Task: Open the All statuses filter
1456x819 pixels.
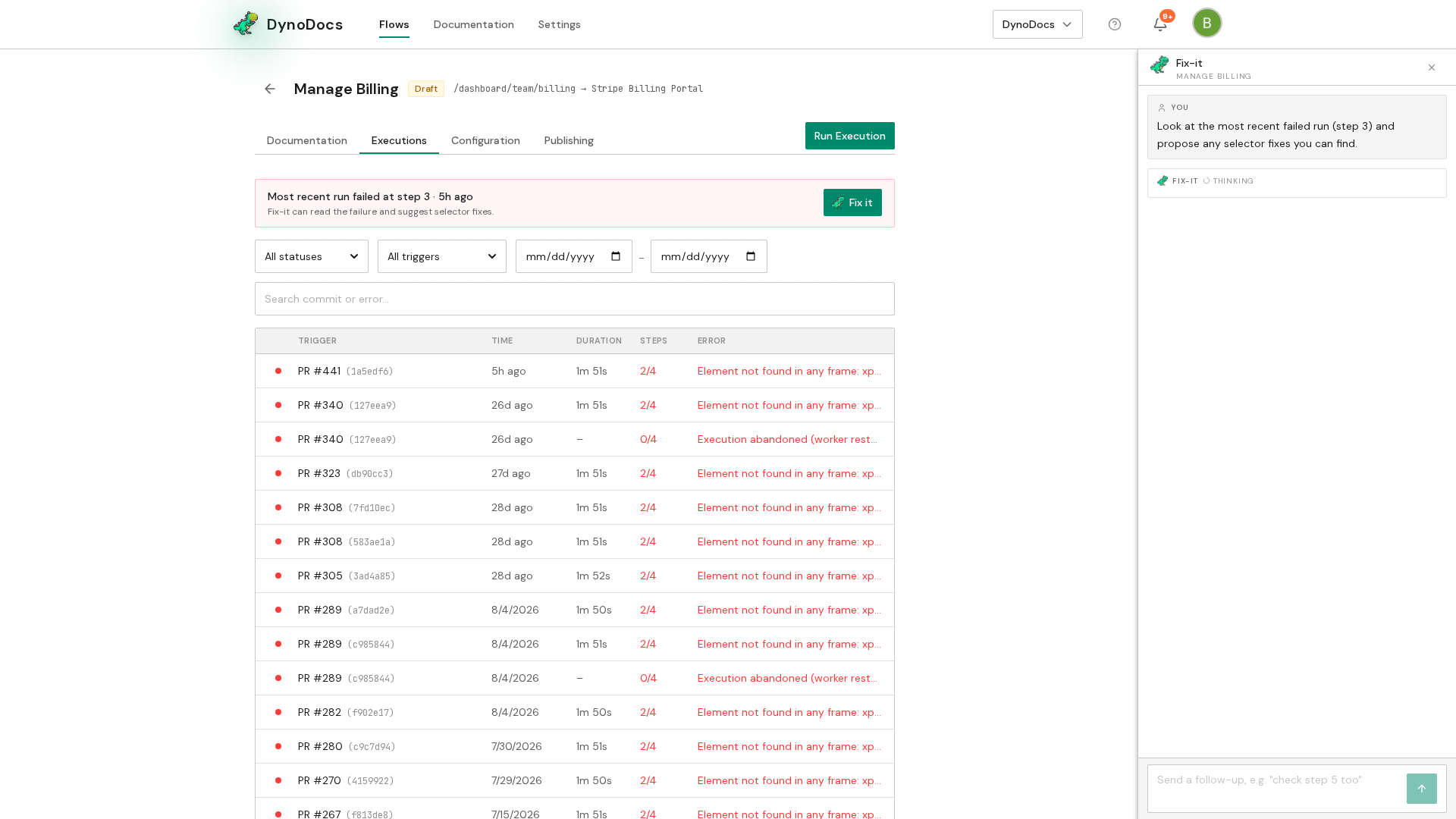Action: pyautogui.click(x=312, y=256)
